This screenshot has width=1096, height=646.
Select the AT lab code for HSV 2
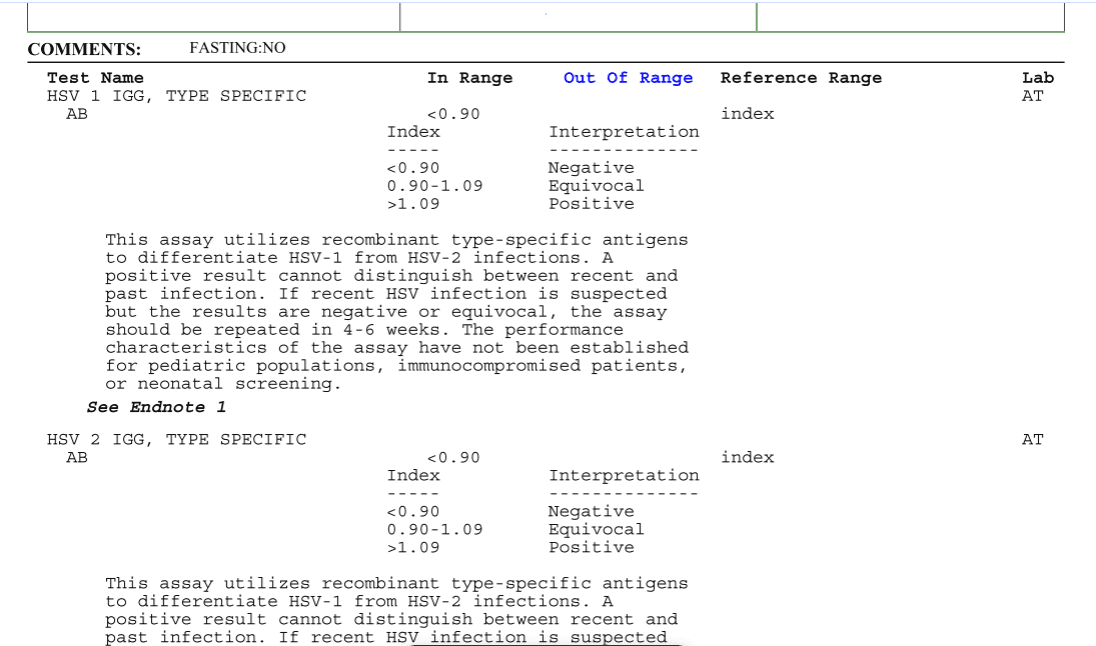(1032, 440)
